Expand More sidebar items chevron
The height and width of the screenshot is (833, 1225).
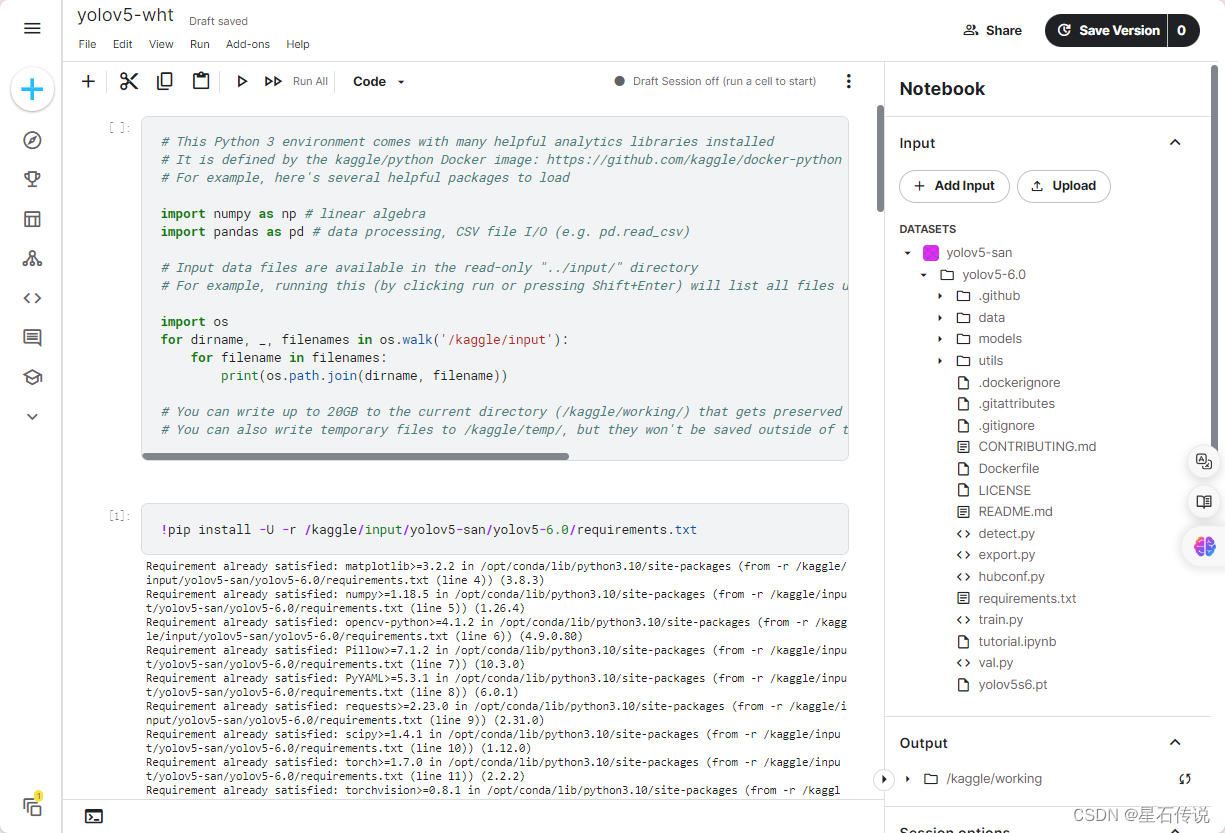pos(32,416)
